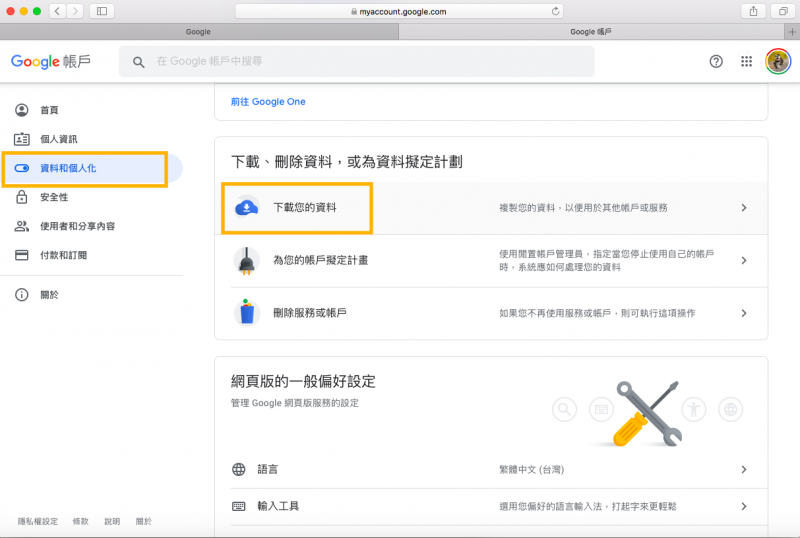Viewport: 800px width, 538px height.
Task: Open the Safari share menu
Action: pos(753,11)
